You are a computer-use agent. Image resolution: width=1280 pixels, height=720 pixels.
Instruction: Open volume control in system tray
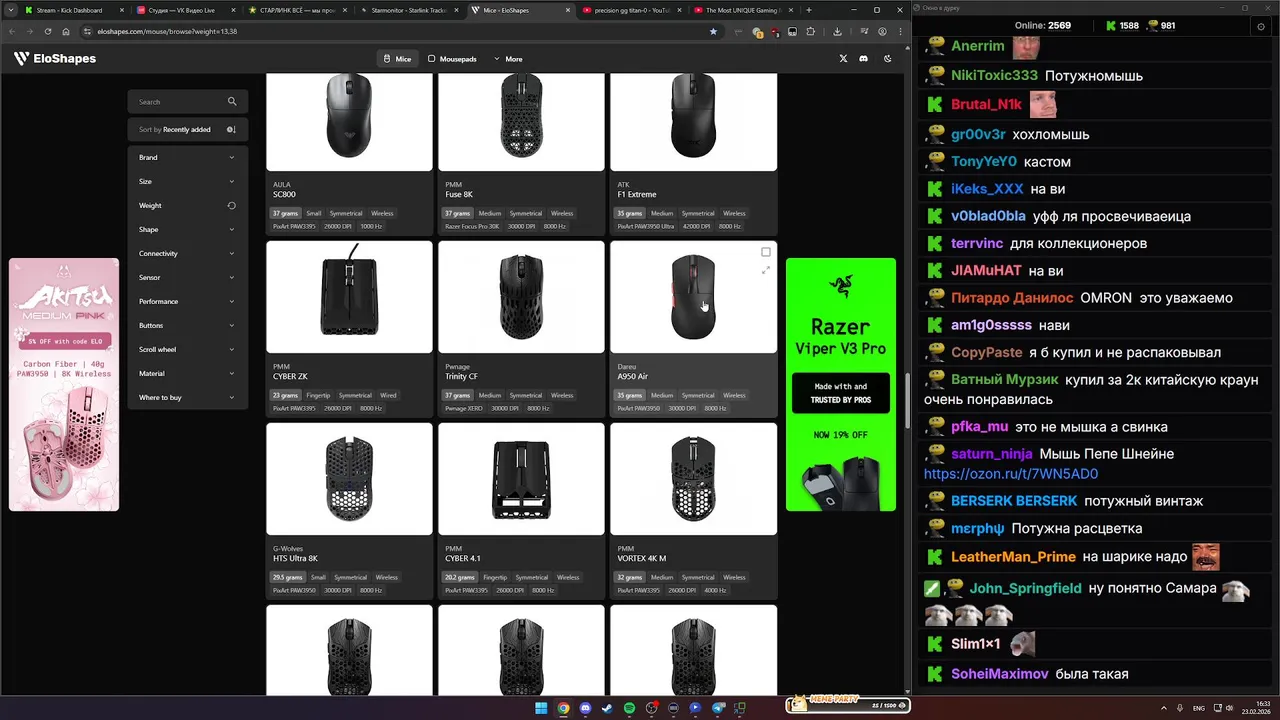[x=1229, y=708]
